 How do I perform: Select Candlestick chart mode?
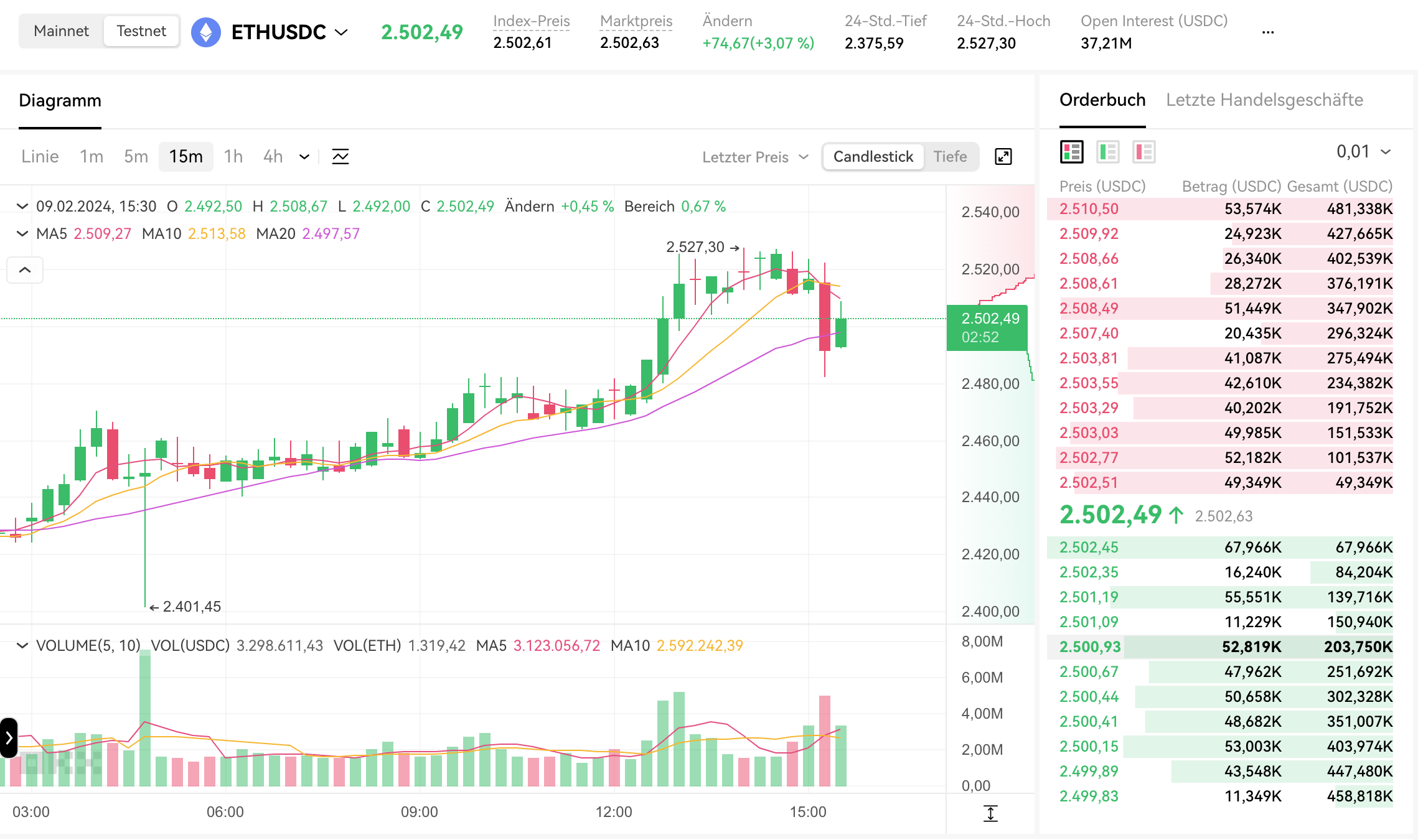(873, 157)
